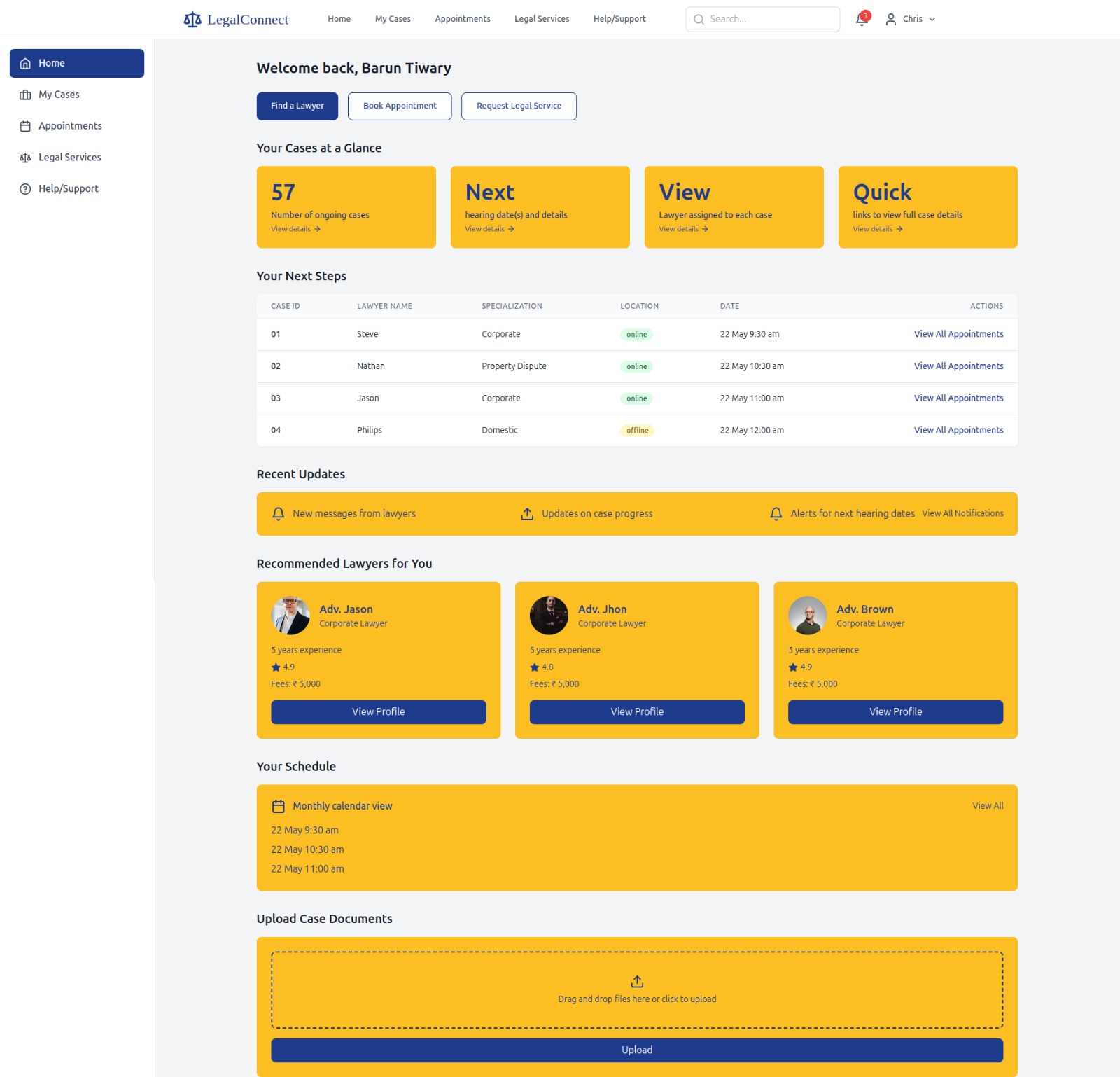Image resolution: width=1120 pixels, height=1077 pixels.
Task: Expand the Chris account dropdown chevron
Action: (932, 20)
